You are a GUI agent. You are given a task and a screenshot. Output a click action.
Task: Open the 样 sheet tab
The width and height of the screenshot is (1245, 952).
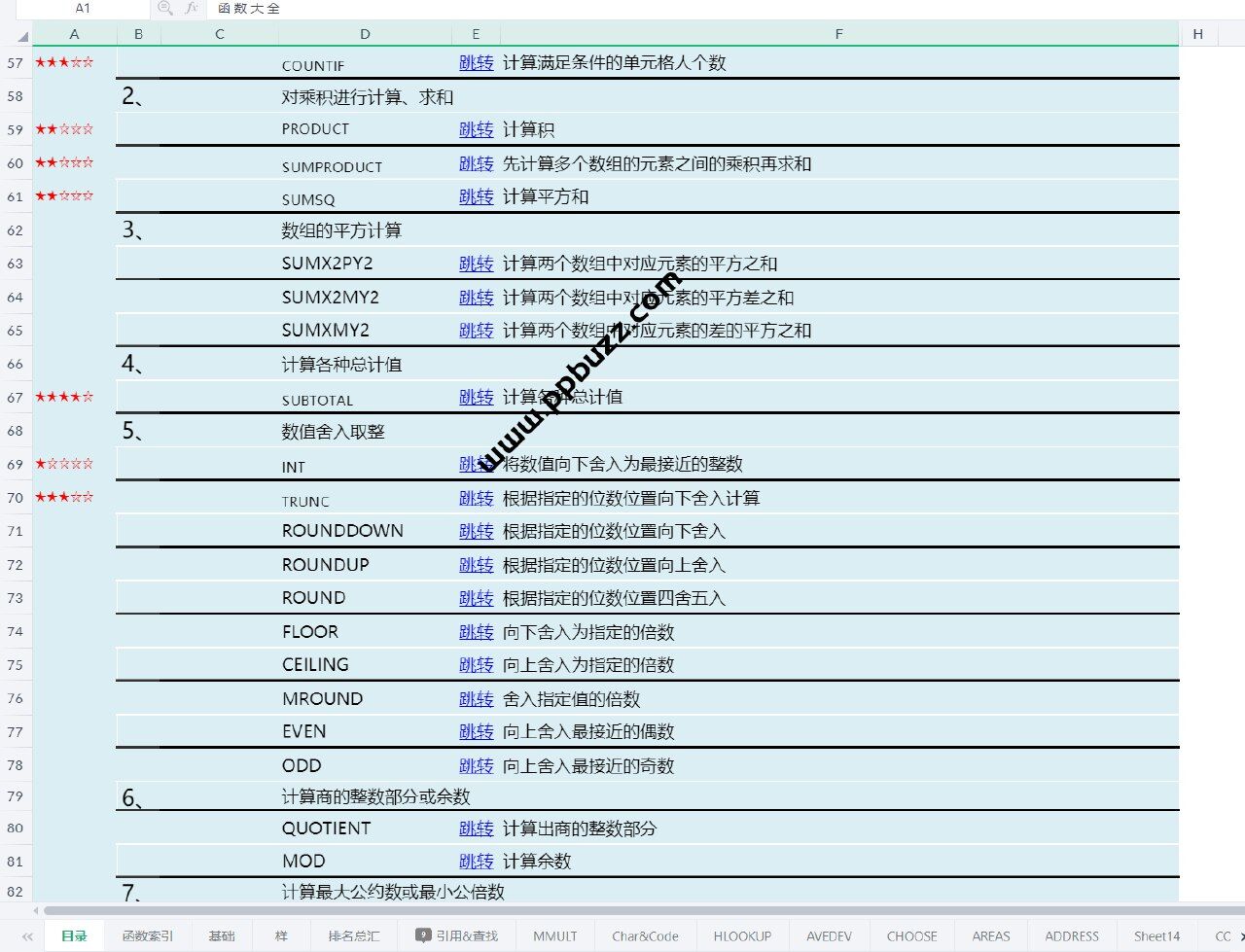[281, 936]
